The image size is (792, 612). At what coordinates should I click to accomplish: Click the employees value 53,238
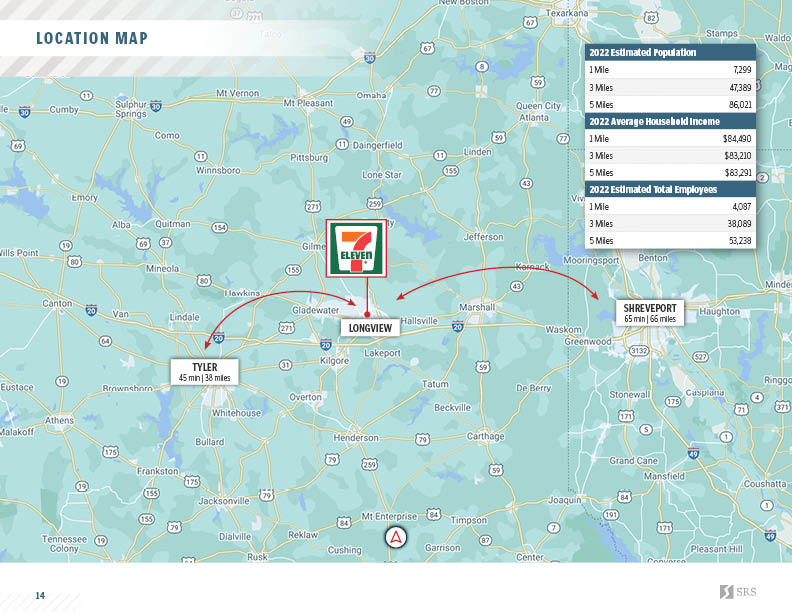click(740, 241)
